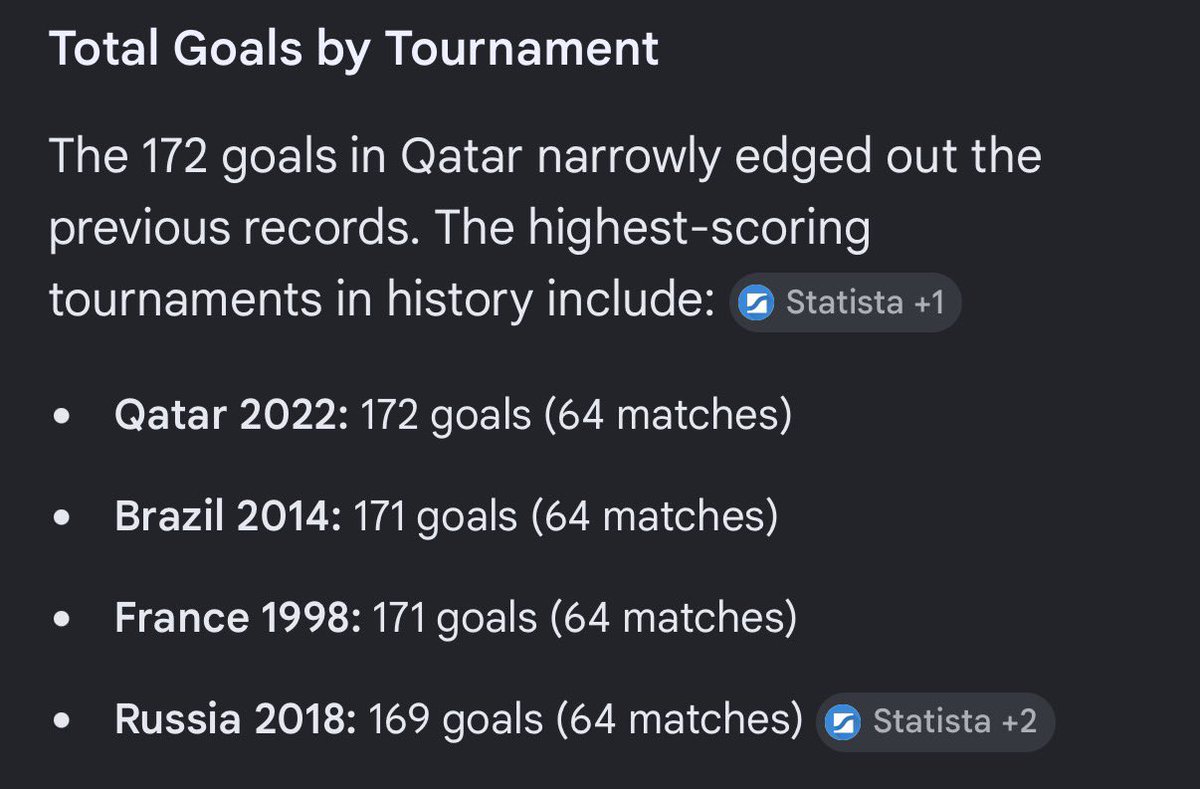Click the Statista logo icon beside Russia 2018 line
The width and height of the screenshot is (1200, 789).
pos(846,722)
